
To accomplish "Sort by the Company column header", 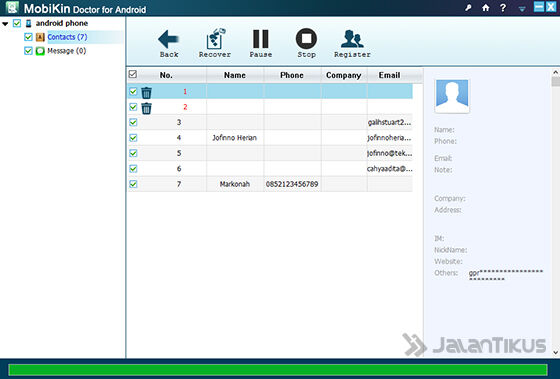I will (x=344, y=75).
